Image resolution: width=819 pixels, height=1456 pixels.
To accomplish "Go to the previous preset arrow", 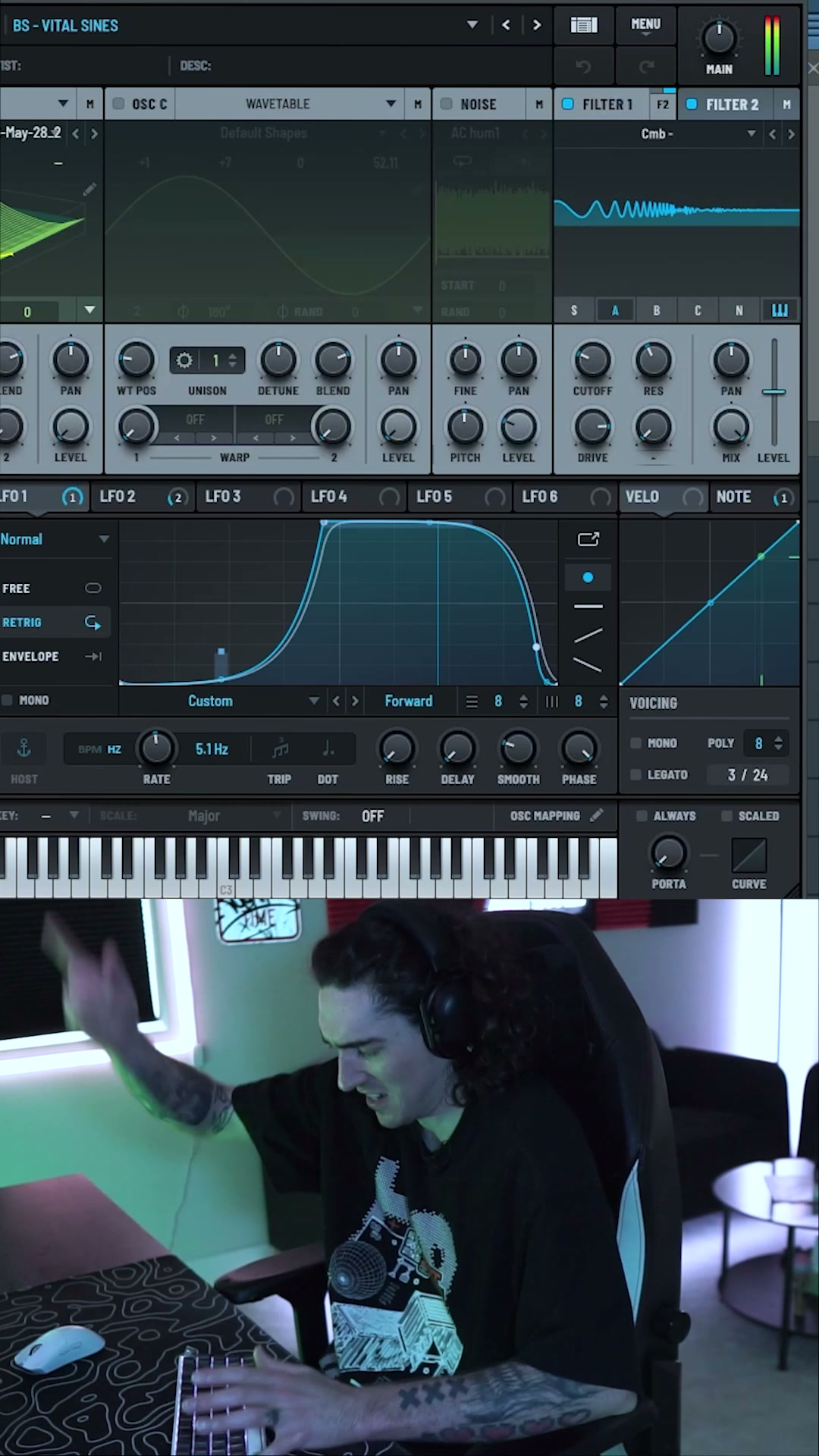I will (x=506, y=25).
